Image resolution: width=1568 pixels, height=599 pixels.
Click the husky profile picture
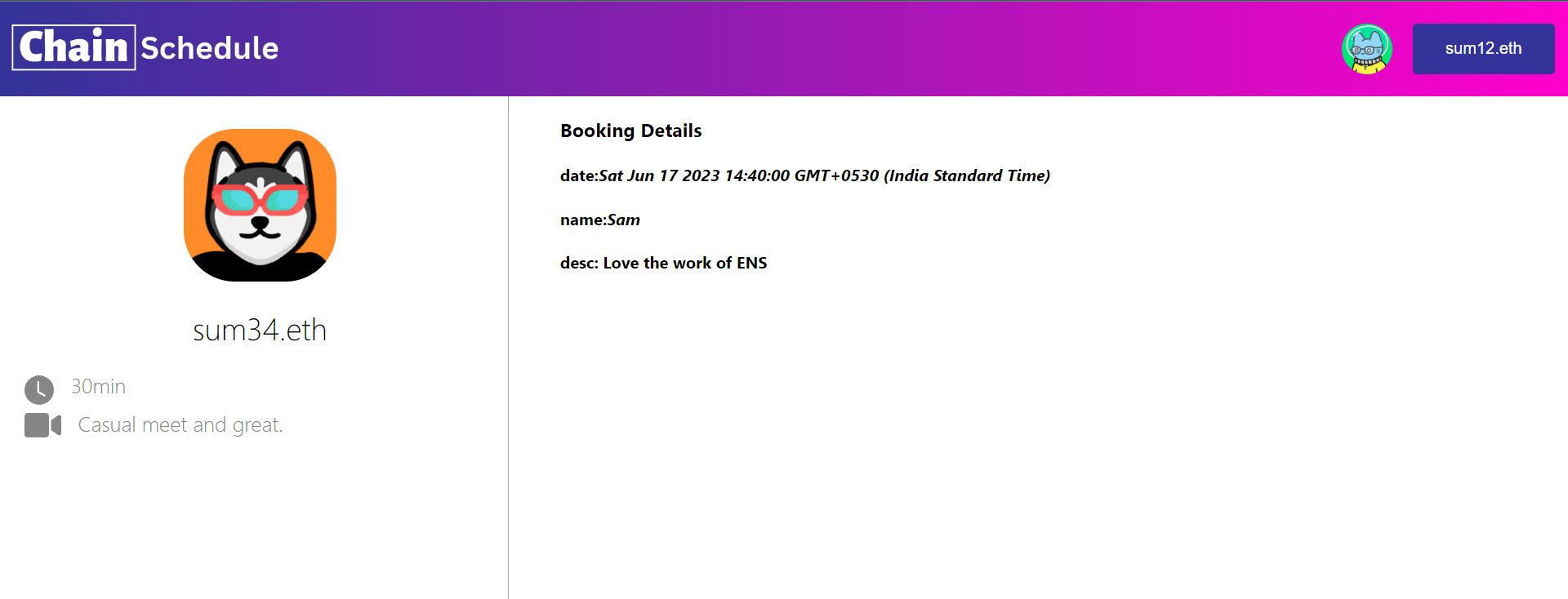[260, 205]
